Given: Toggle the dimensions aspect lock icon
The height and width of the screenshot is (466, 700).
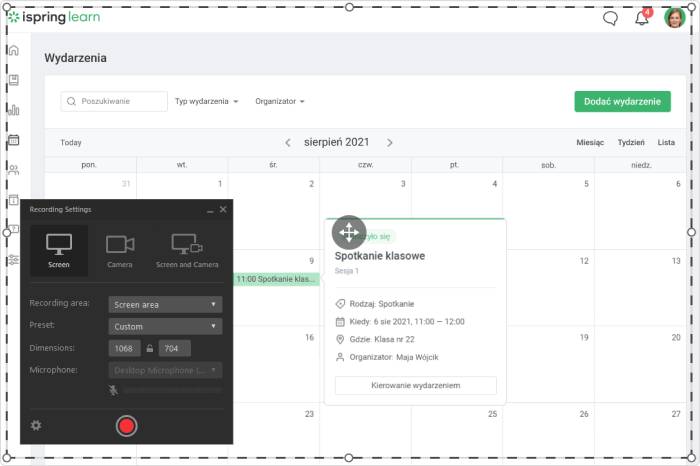Looking at the screenshot, I should 150,349.
